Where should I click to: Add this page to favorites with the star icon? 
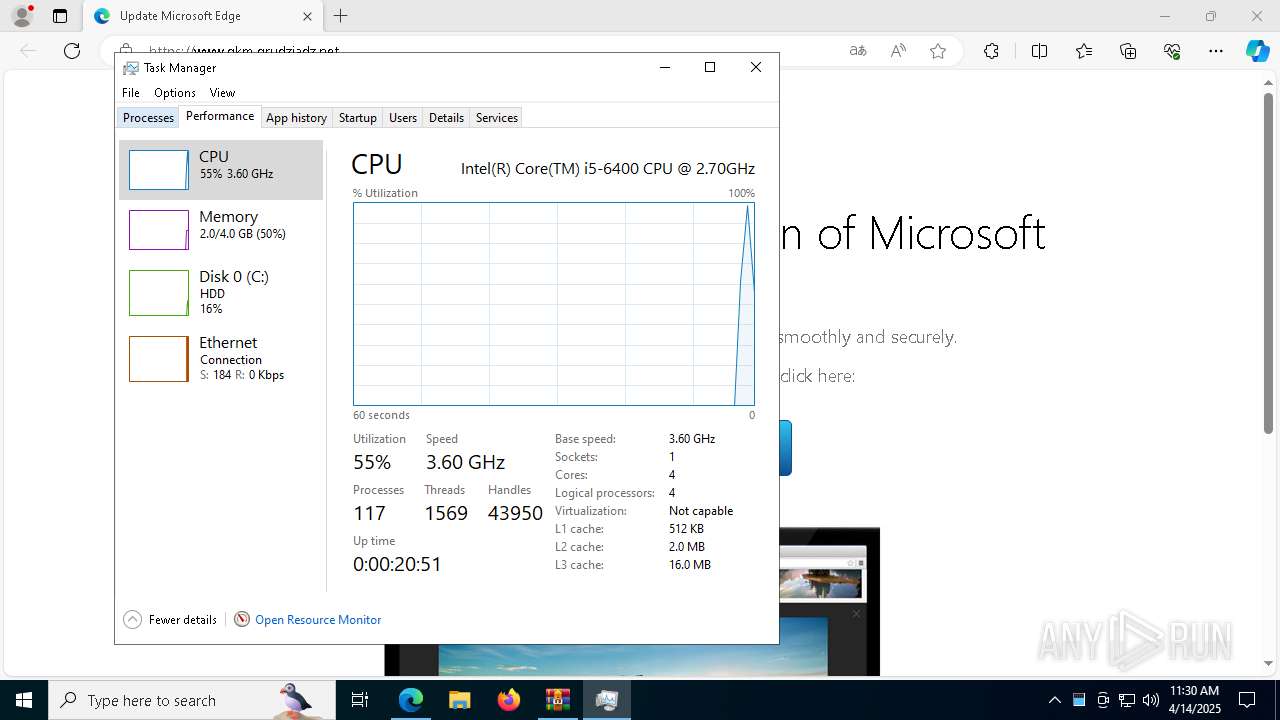[x=938, y=51]
